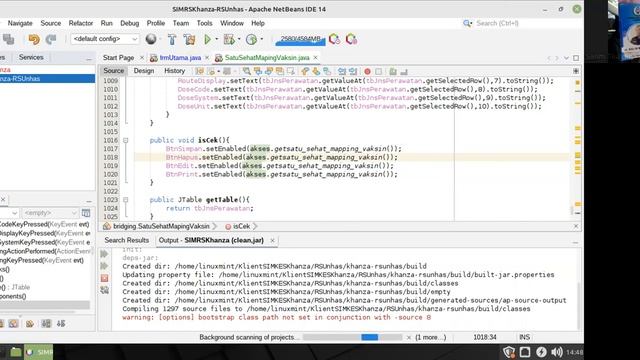Switch to the Services tab
Screen dimensions: 640x360
31,57
